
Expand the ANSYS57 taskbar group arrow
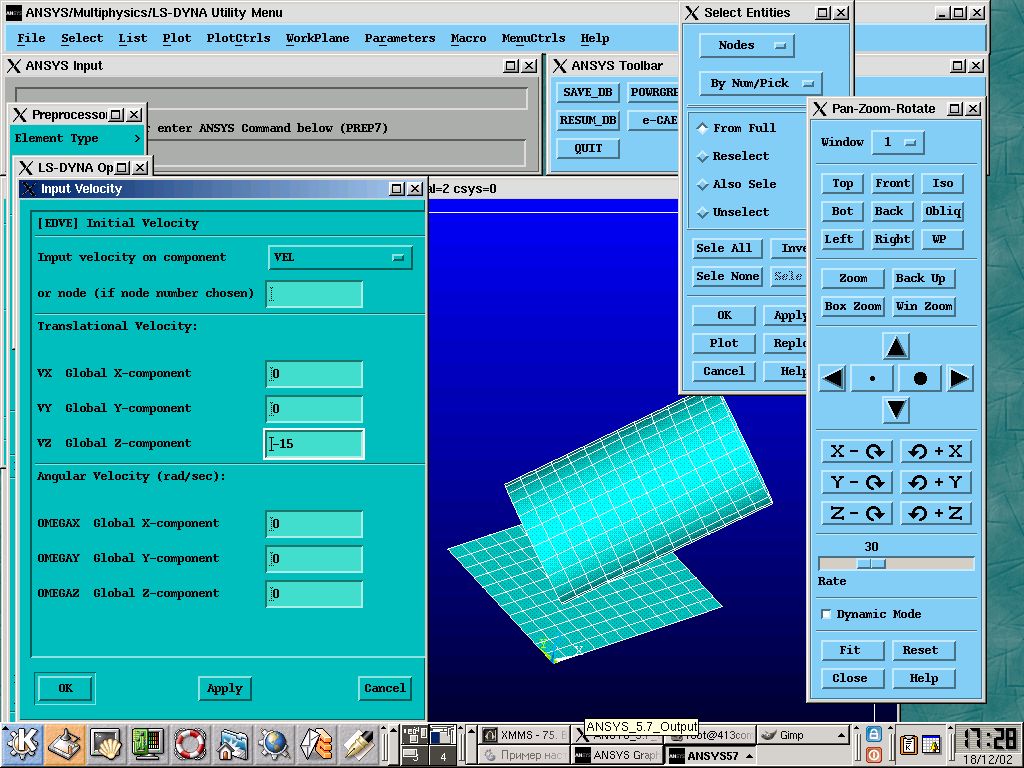click(750, 756)
